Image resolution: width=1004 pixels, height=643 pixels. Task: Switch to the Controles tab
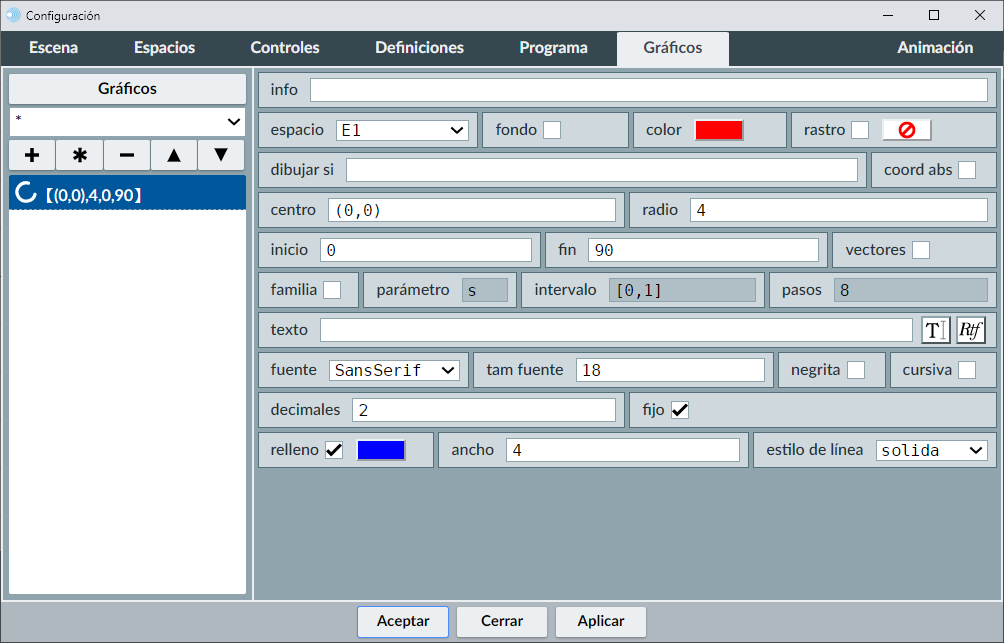(x=285, y=48)
